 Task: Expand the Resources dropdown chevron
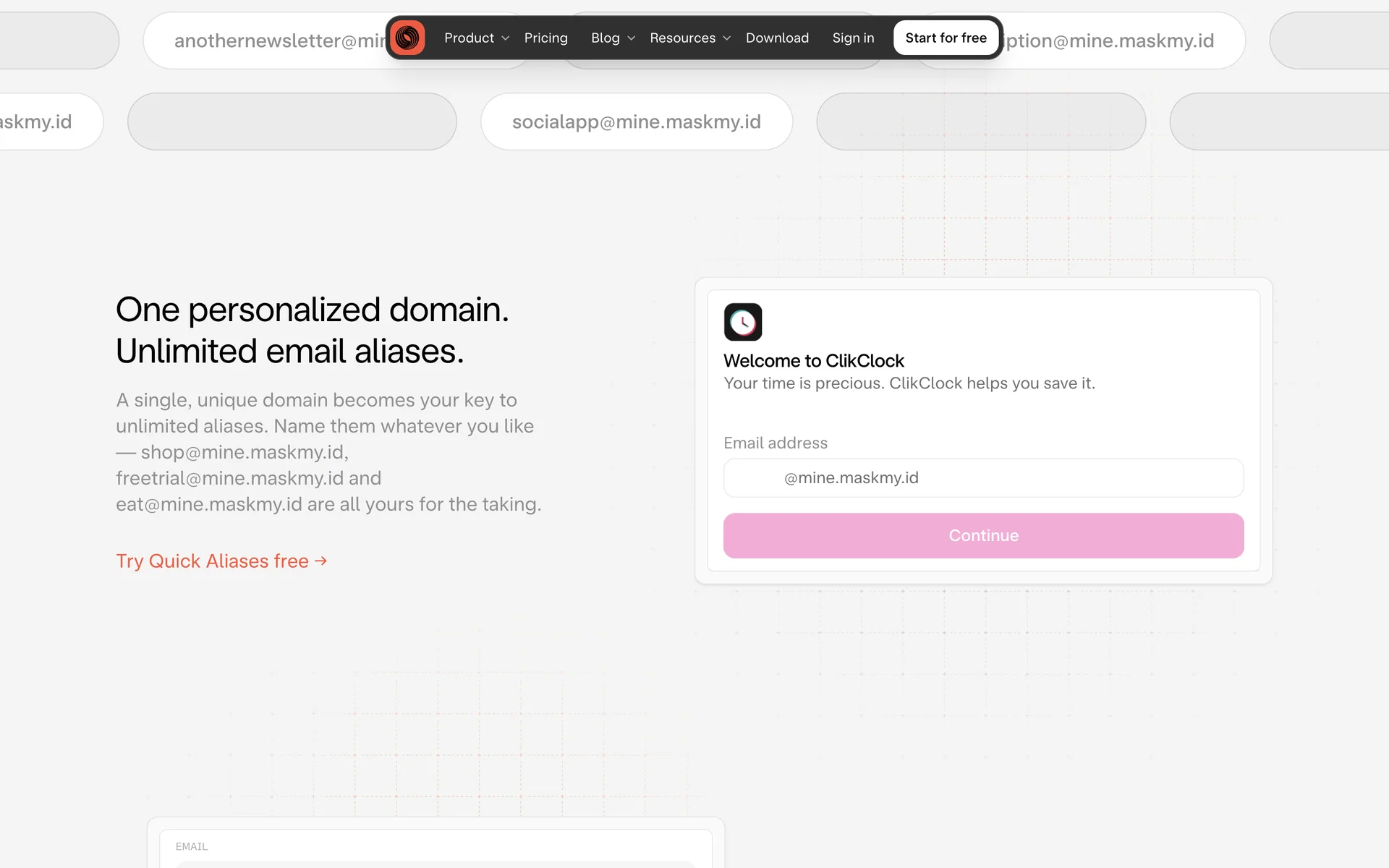(x=727, y=38)
